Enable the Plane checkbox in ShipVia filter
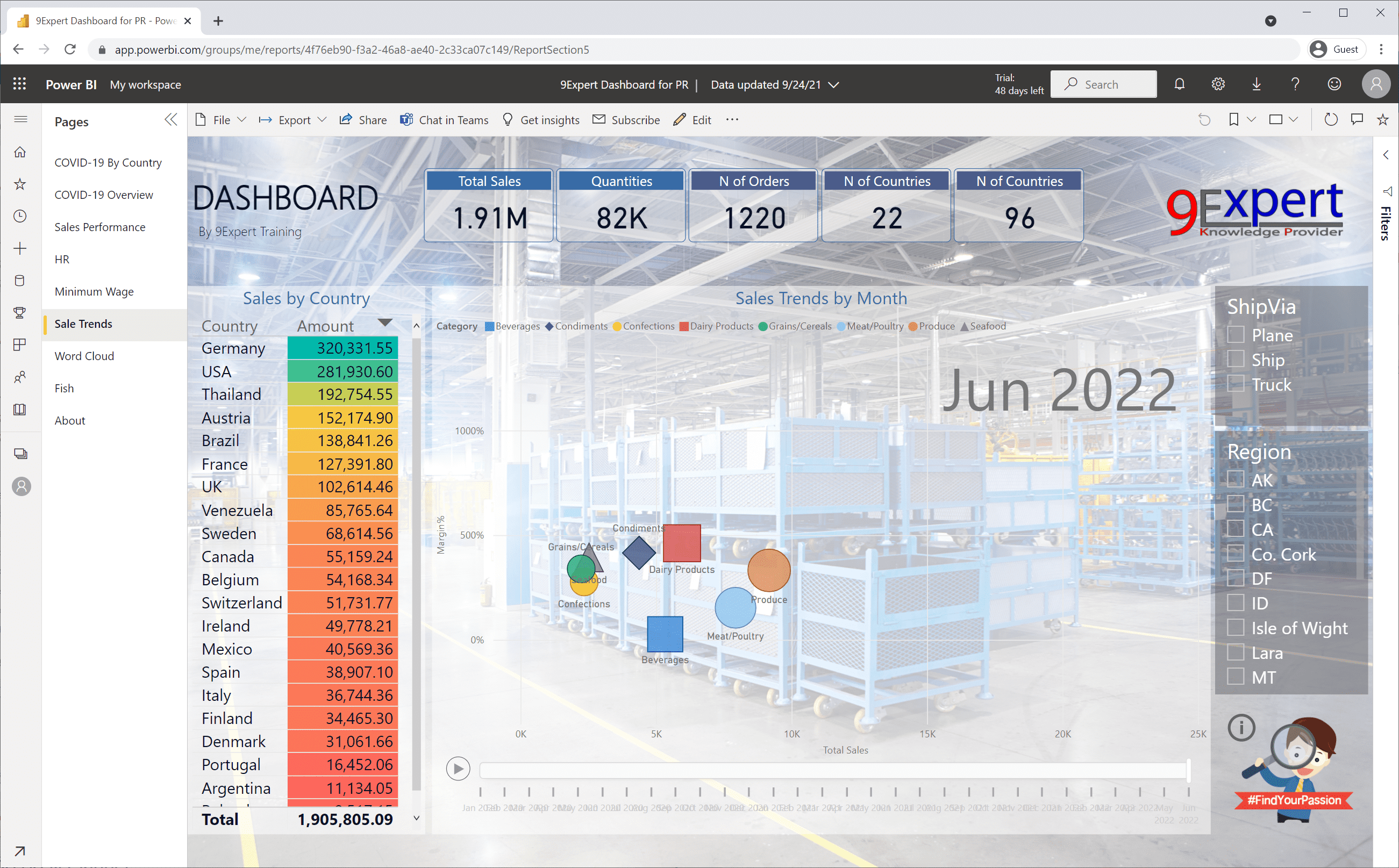This screenshot has height=868, width=1399. tap(1236, 335)
